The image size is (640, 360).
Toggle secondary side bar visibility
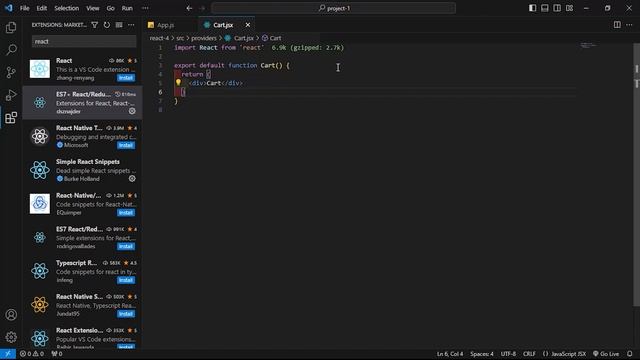click(557, 8)
